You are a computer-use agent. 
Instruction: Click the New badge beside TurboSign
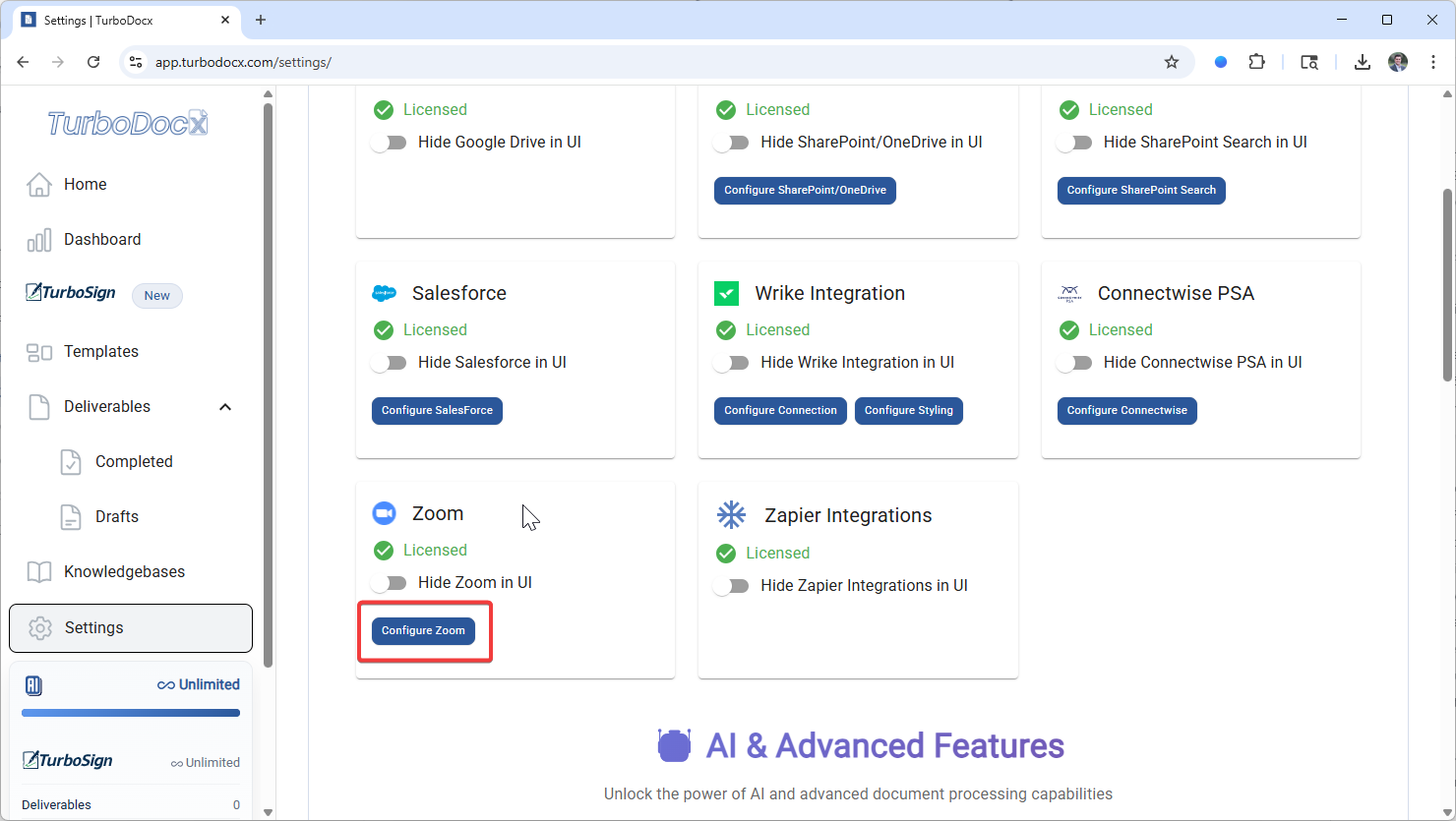pyautogui.click(x=157, y=296)
